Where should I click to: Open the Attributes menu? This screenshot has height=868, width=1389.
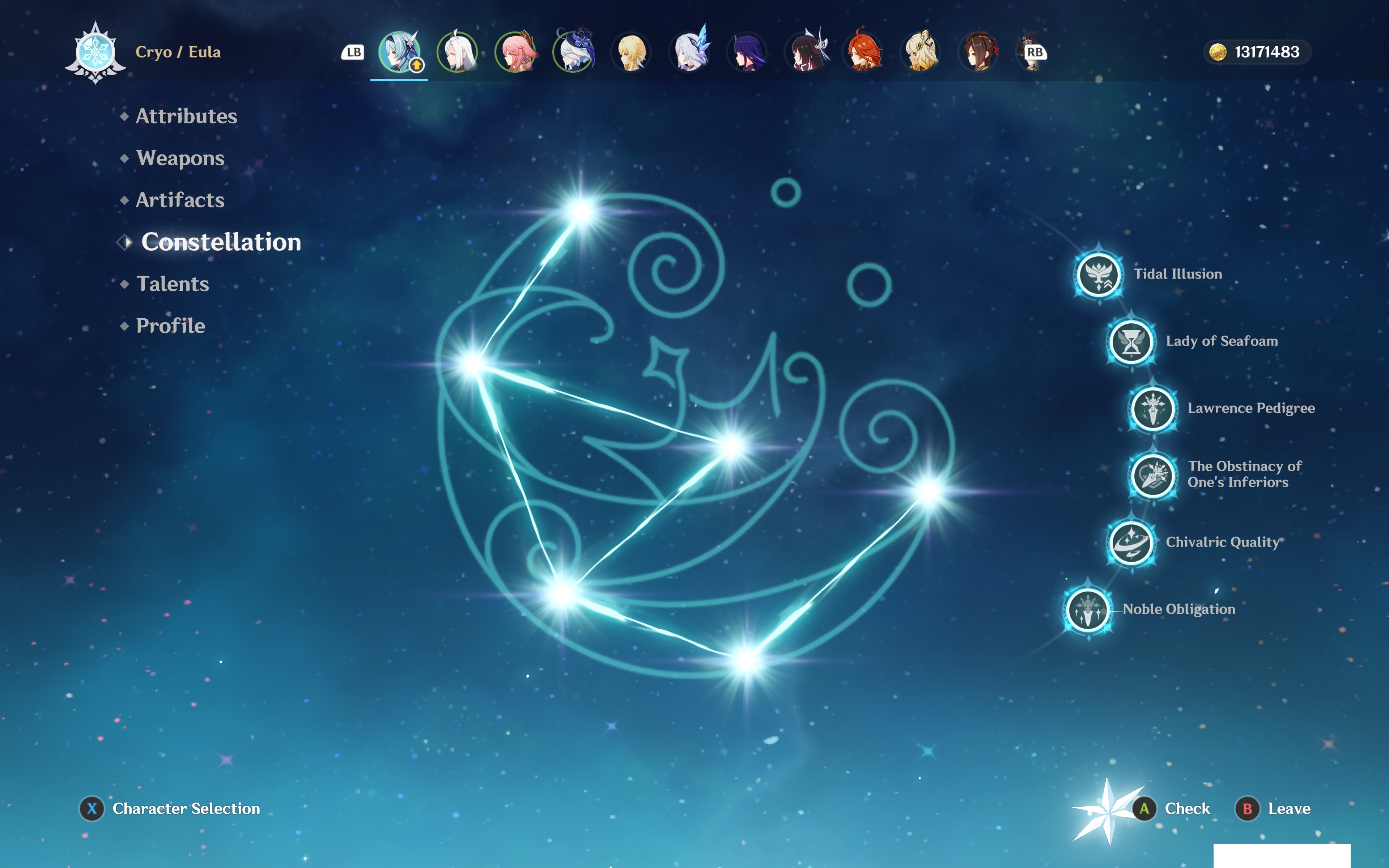pos(186,116)
